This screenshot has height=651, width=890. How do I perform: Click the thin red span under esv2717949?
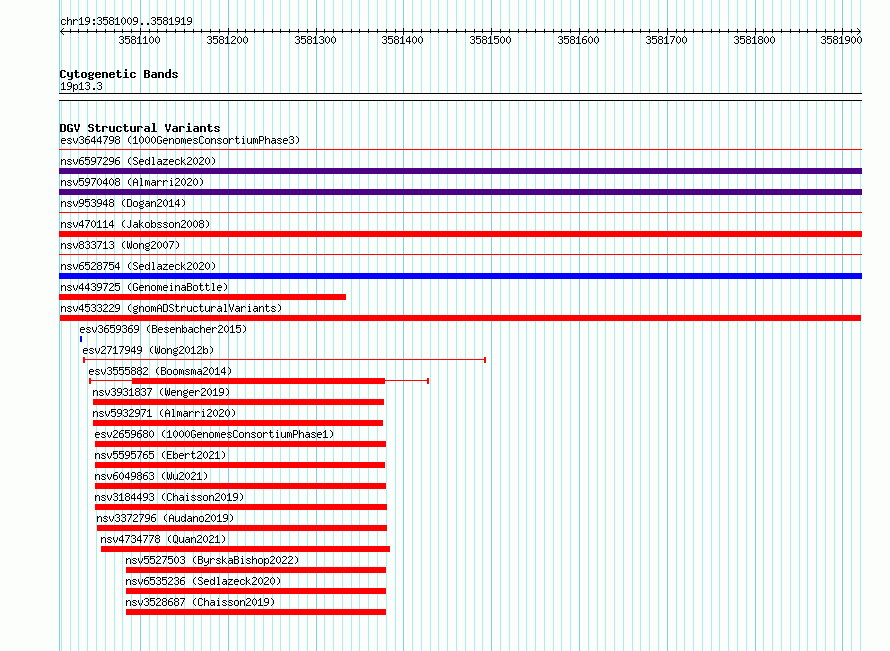pos(284,360)
